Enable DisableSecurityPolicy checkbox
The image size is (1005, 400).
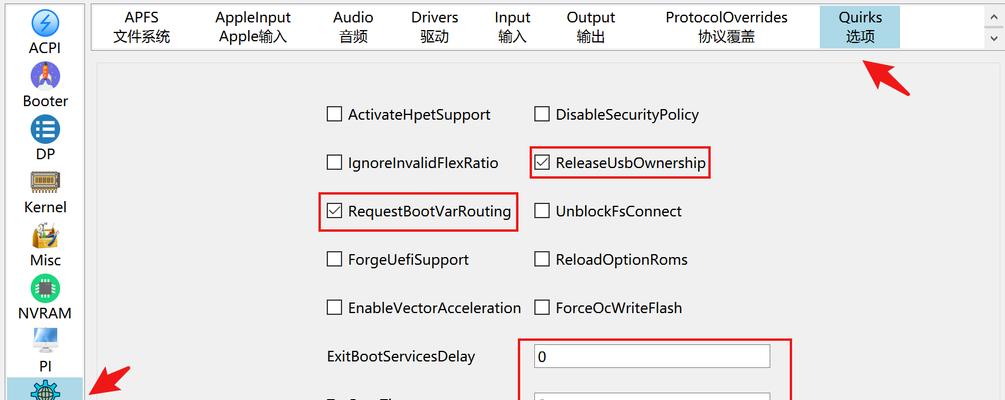pyautogui.click(x=542, y=114)
